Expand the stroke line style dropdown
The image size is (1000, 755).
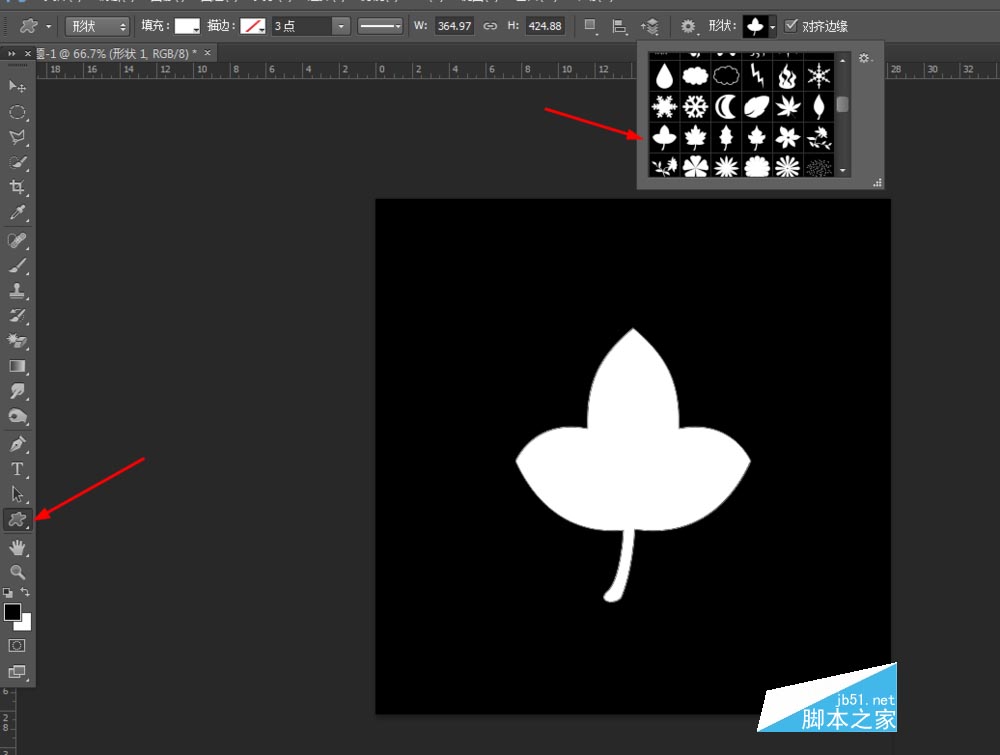(380, 26)
